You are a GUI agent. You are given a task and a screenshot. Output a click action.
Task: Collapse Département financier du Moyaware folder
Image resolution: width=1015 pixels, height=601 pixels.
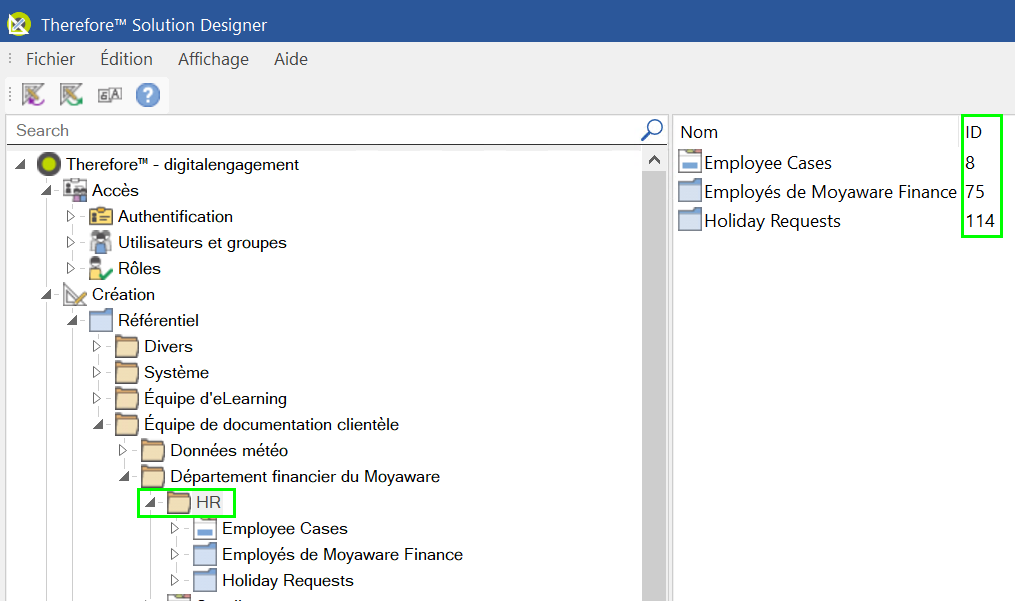click(x=124, y=477)
